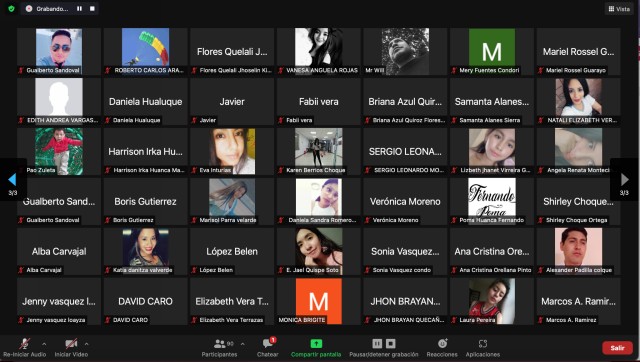Select MONICA BRIGITE orange M tile
Image resolution: width=640 pixels, height=362 pixels.
click(x=319, y=302)
